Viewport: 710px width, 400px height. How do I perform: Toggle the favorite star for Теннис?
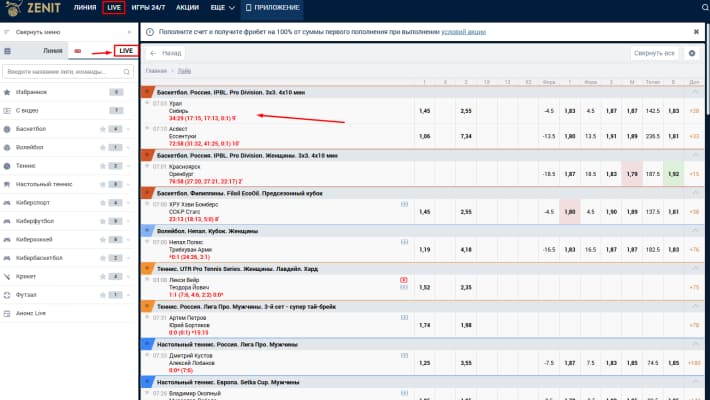103,166
